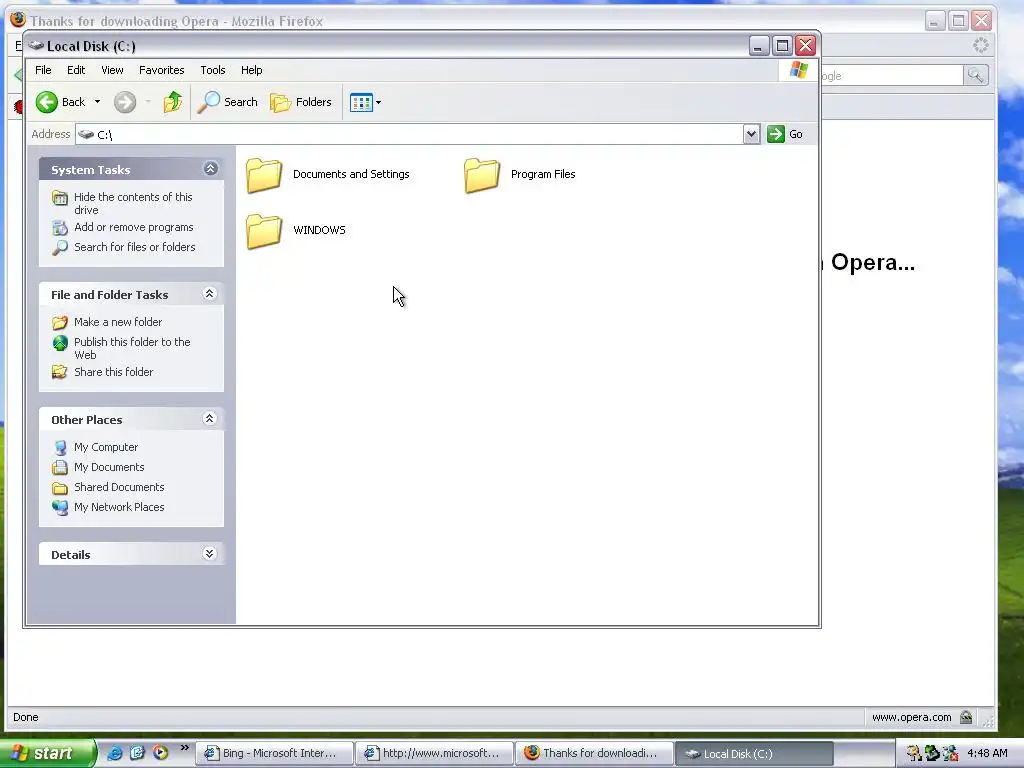
Task: Expand the Details panel
Action: [210, 554]
